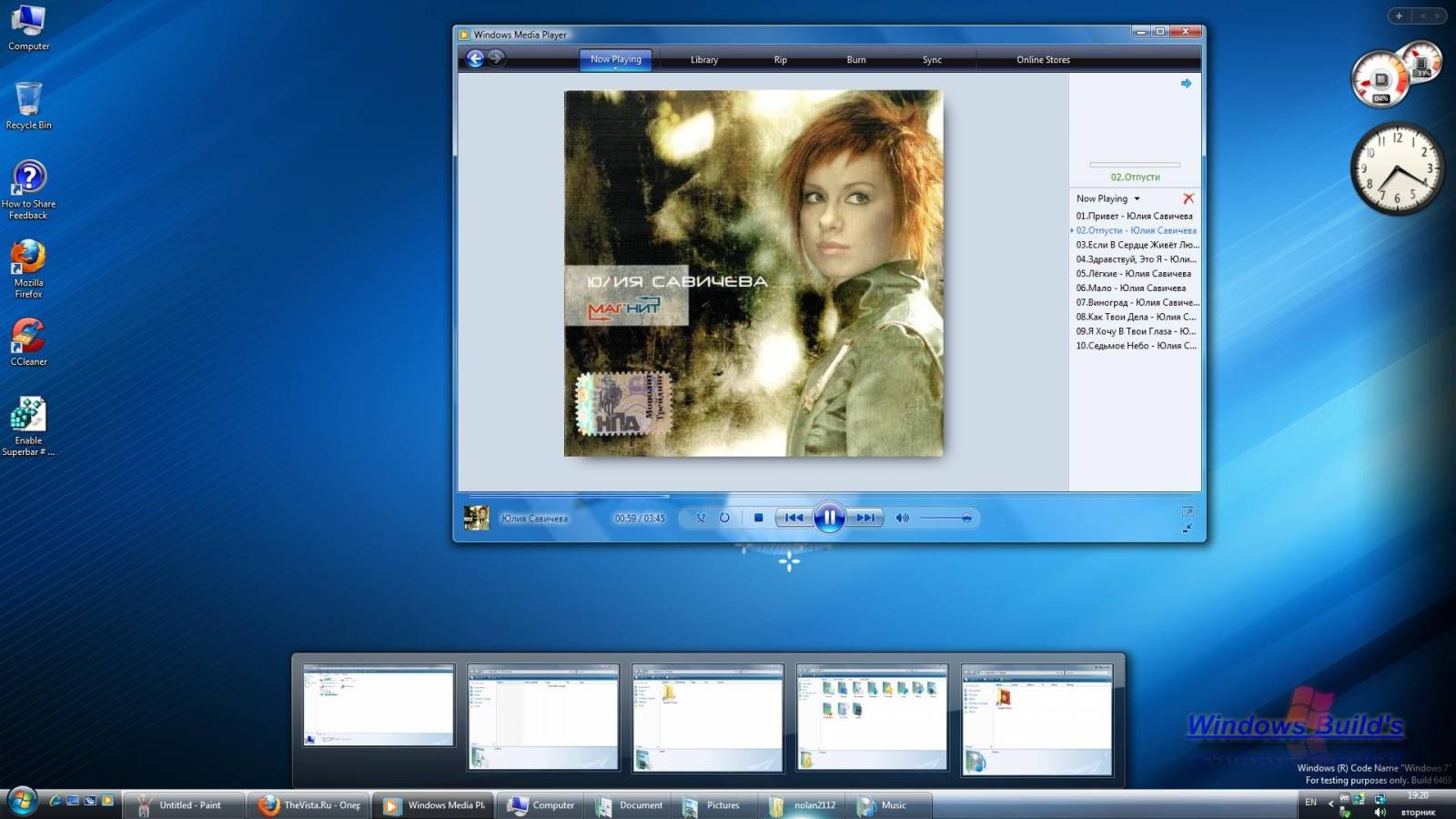The height and width of the screenshot is (819, 1456).
Task: Switch to Untitled - Paint taskbar button
Action: [x=185, y=805]
